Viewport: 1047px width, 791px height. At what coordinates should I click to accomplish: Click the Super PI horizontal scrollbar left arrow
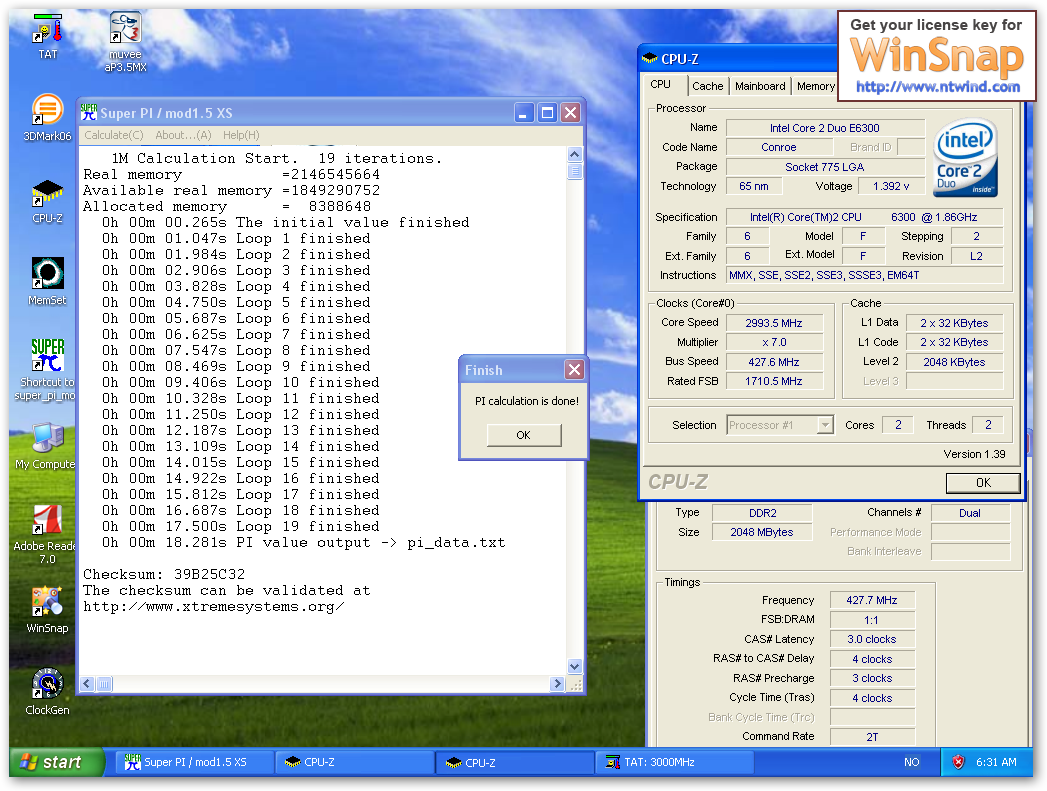(x=87, y=684)
